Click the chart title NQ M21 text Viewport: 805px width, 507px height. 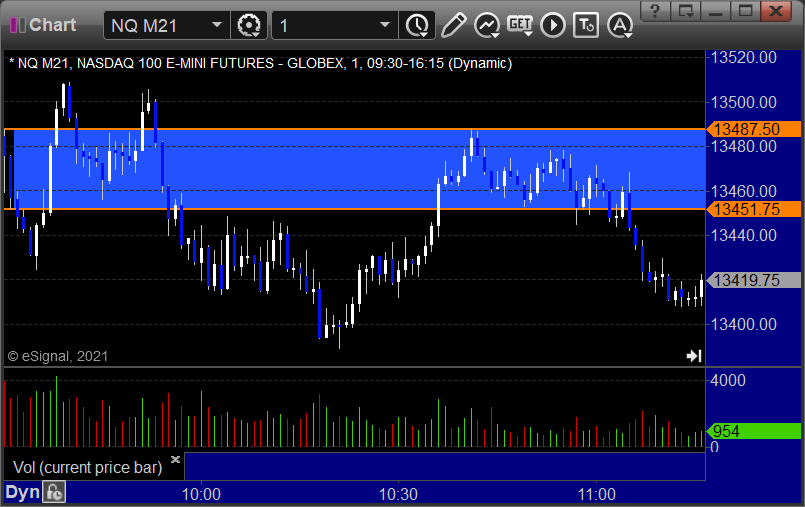[x=260, y=64]
